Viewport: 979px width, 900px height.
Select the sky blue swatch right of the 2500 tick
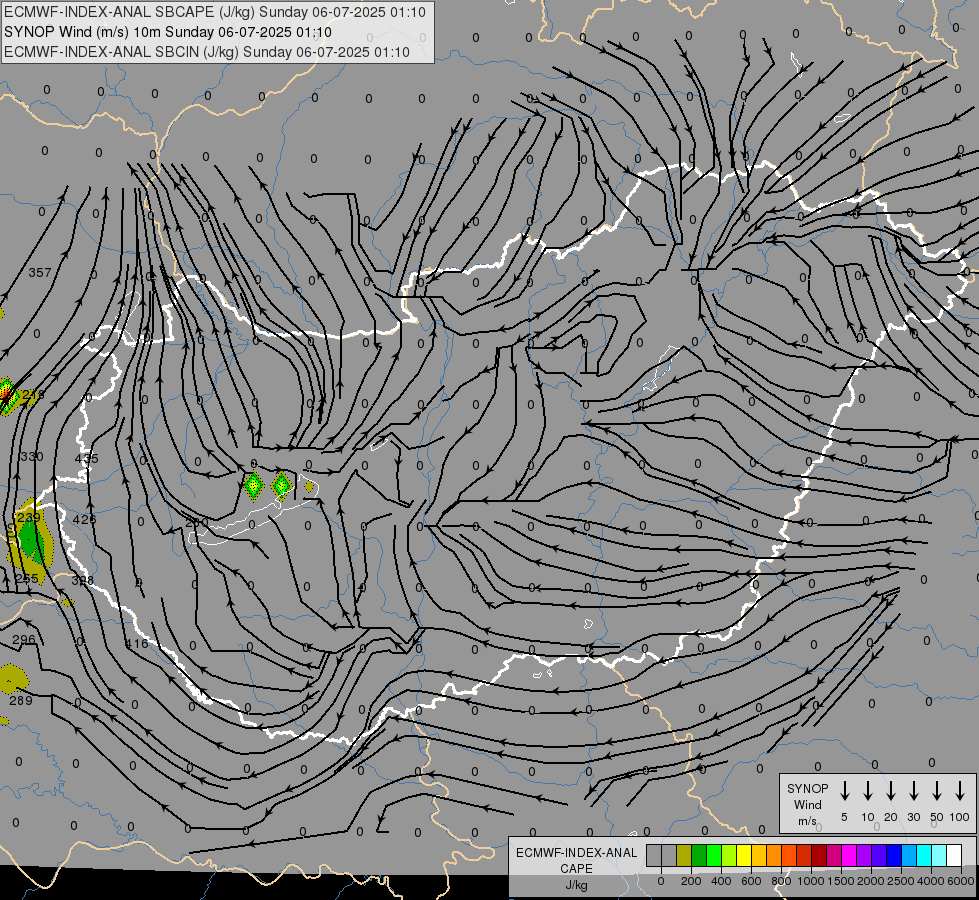point(908,856)
